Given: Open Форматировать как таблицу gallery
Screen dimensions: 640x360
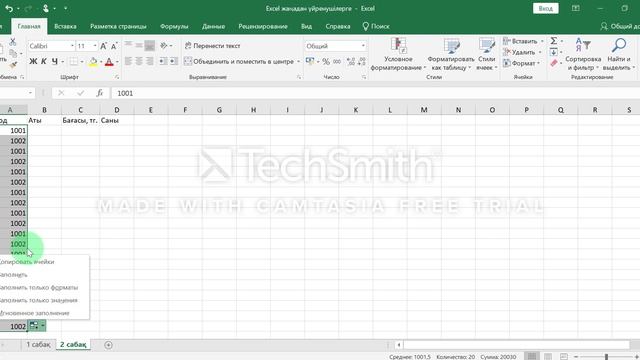Looking at the screenshot, I should coord(451,54).
